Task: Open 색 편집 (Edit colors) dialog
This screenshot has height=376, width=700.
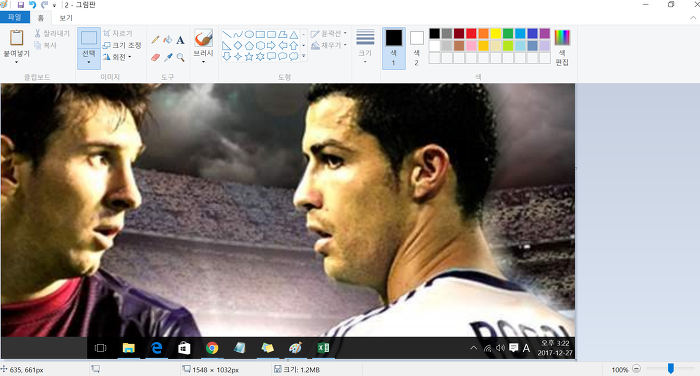Action: (x=562, y=47)
